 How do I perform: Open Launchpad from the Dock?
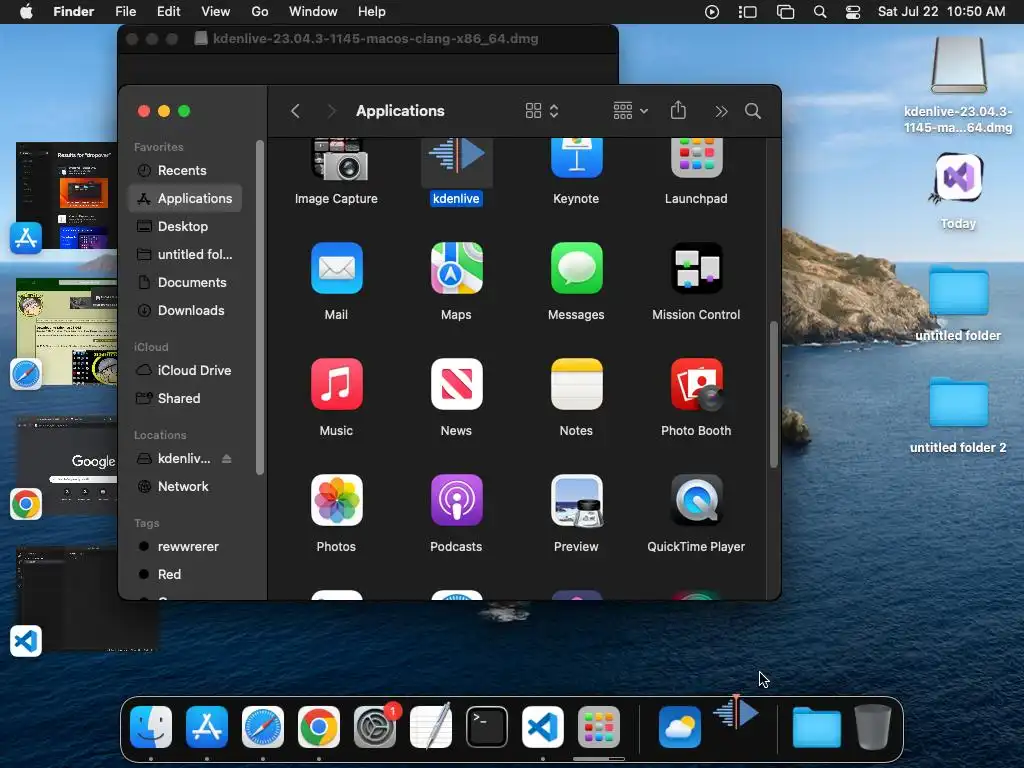(599, 727)
